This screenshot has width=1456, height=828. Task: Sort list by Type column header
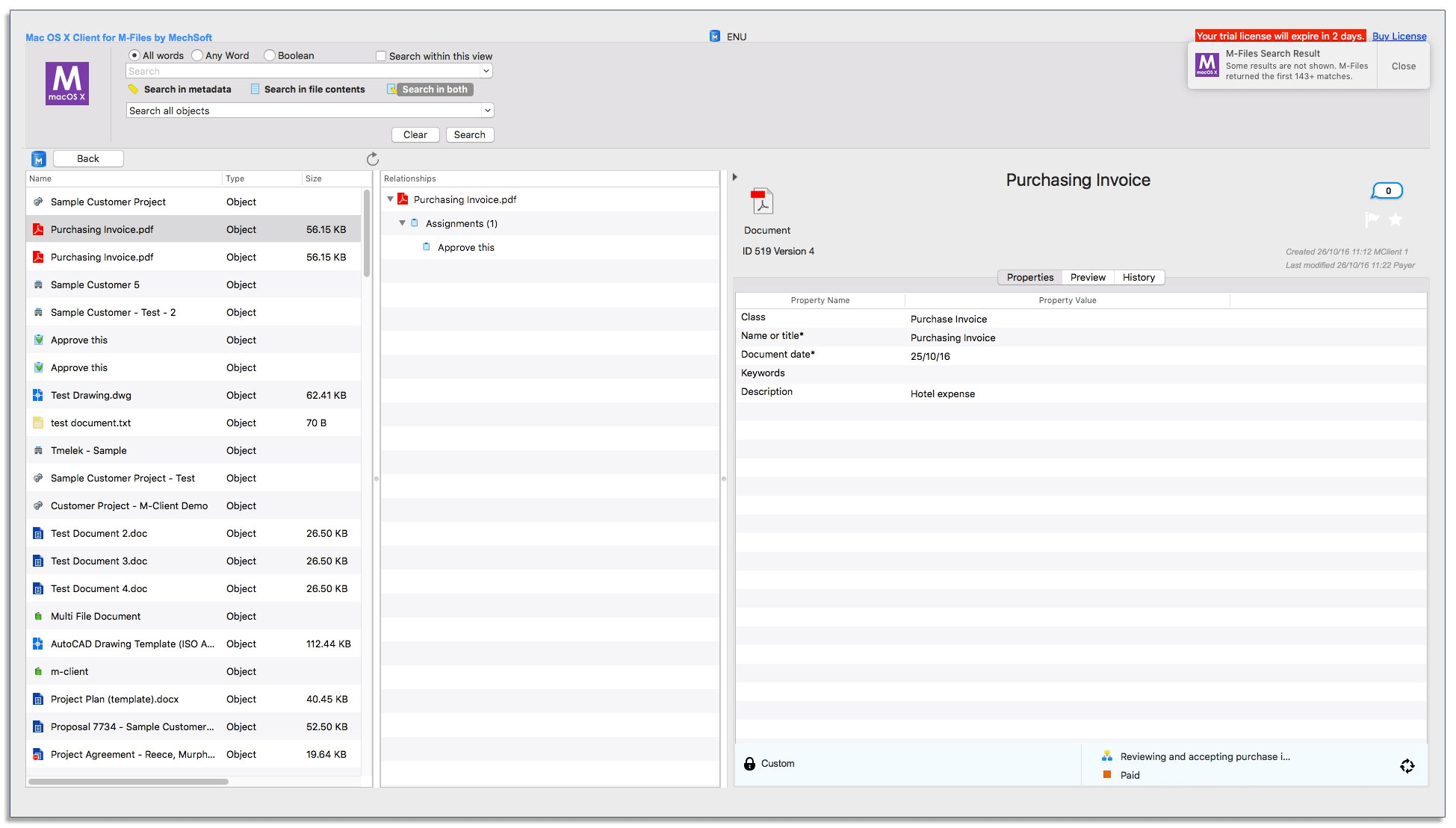[x=261, y=179]
